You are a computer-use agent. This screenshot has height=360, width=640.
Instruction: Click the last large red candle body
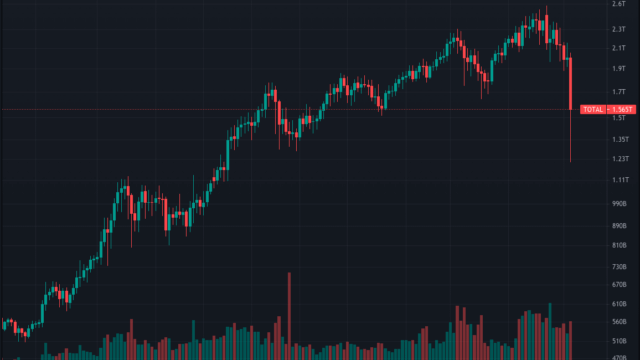point(570,84)
